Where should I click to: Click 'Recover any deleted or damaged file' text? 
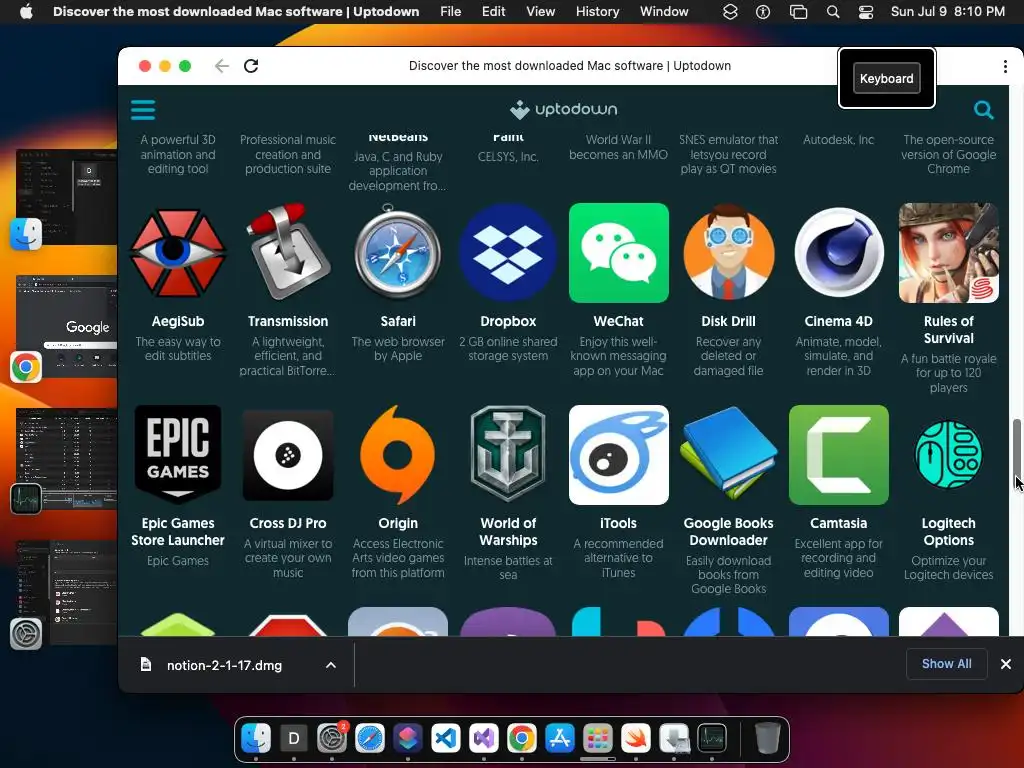[728, 356]
